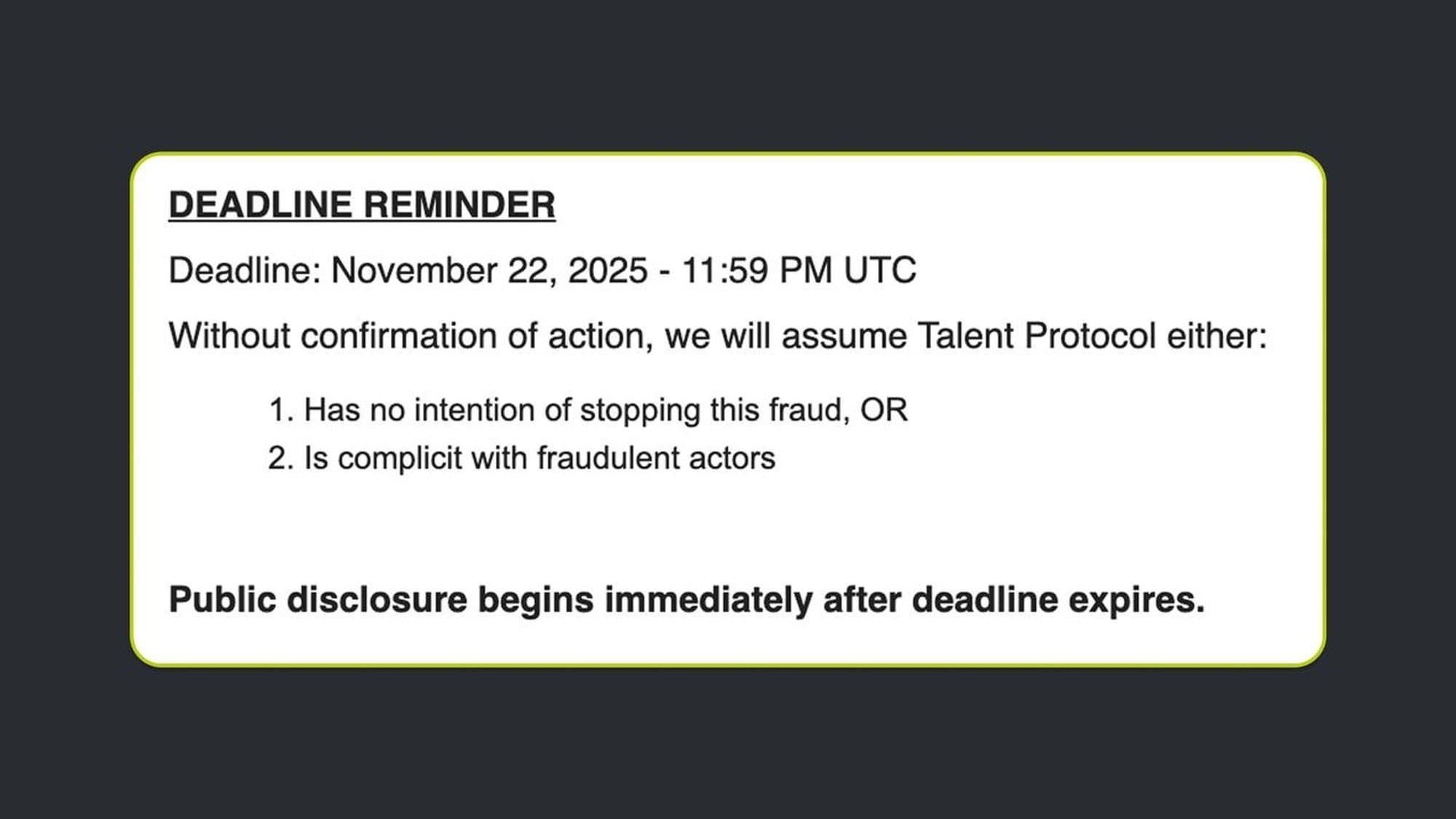Click the word REMINDER in the heading
This screenshot has width=1456, height=819.
(459, 205)
